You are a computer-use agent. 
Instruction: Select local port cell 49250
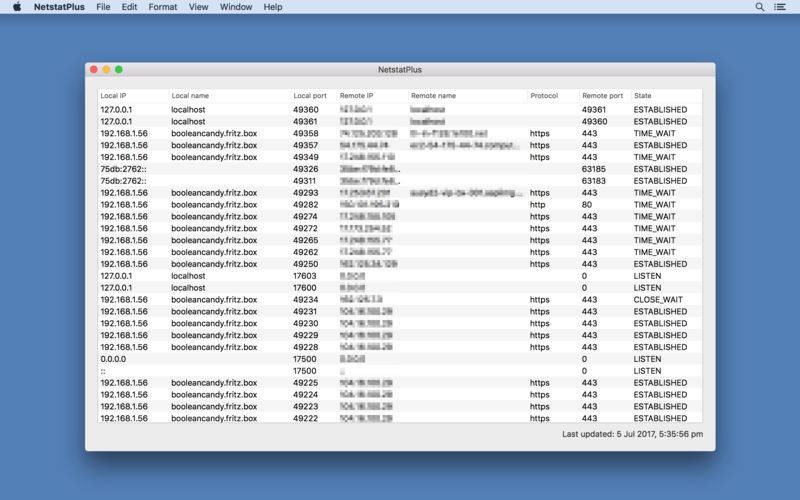306,264
